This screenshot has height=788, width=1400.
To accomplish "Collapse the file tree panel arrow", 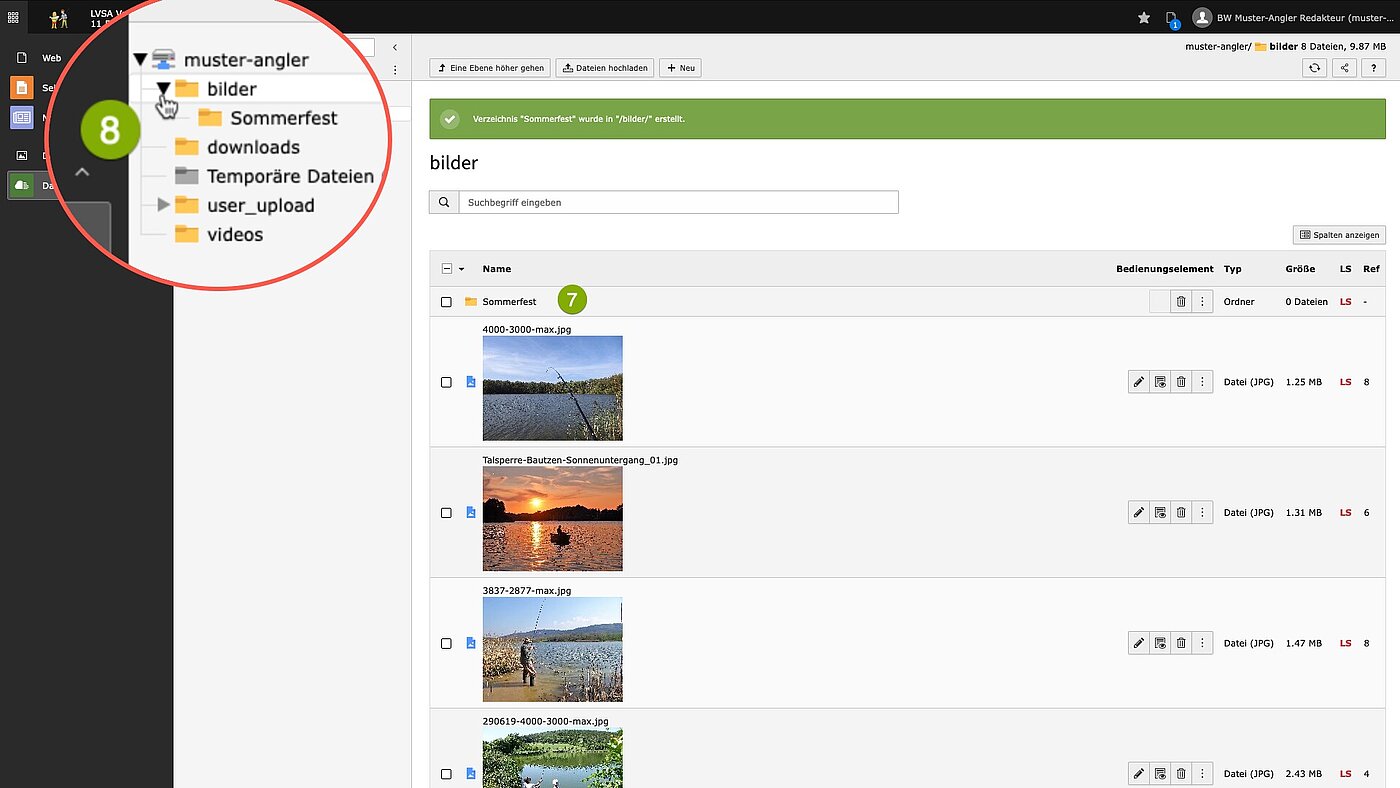I will pos(395,47).
